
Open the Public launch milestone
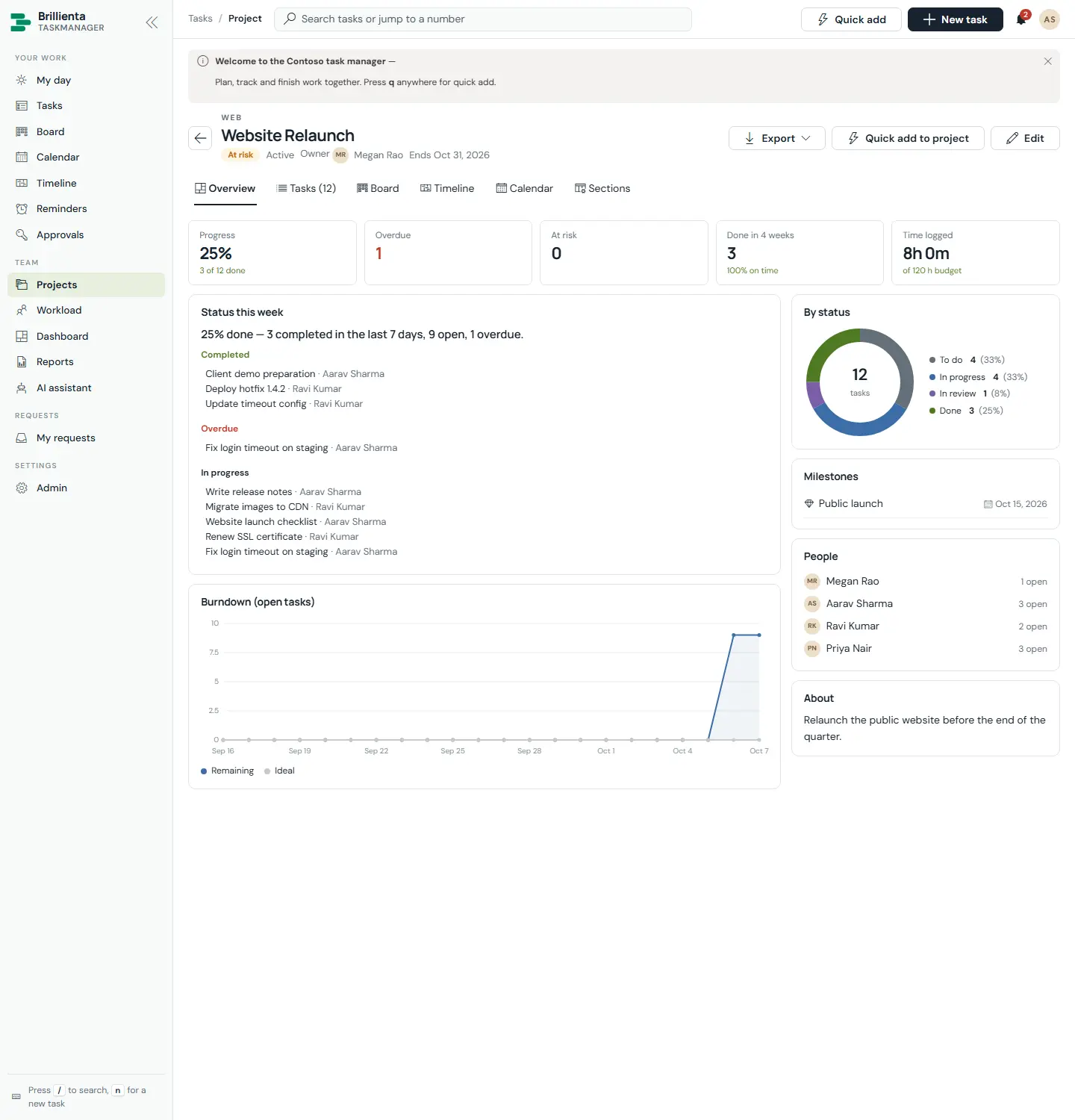925,504
